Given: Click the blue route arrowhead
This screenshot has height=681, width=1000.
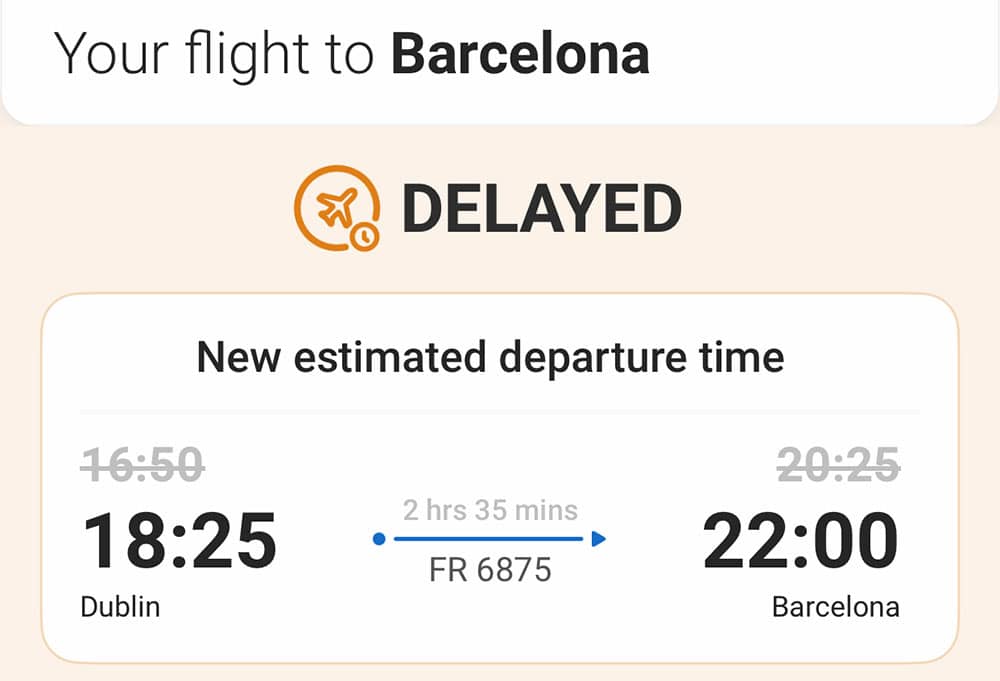Looking at the screenshot, I should (598, 539).
